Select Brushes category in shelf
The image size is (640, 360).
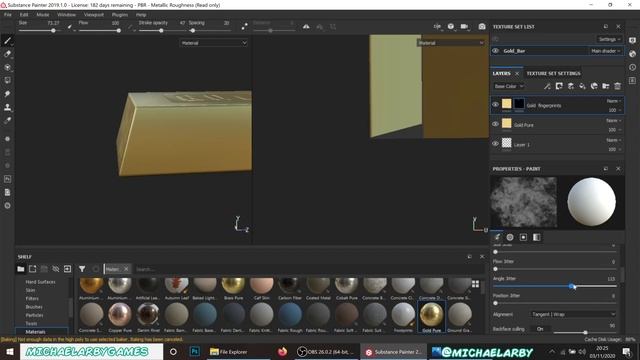(34, 307)
